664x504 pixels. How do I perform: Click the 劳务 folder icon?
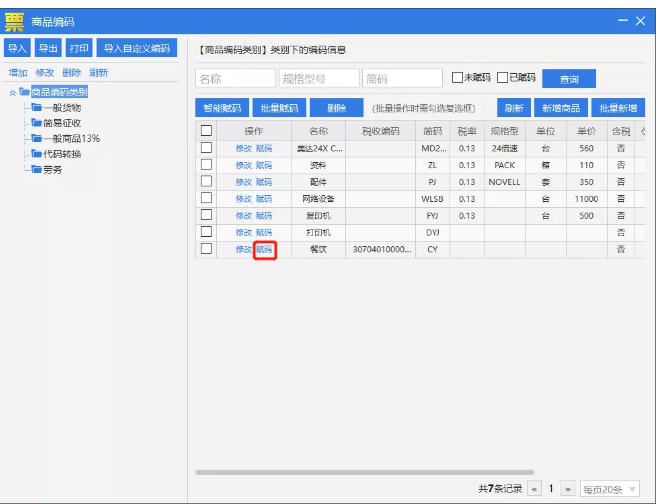[36, 169]
